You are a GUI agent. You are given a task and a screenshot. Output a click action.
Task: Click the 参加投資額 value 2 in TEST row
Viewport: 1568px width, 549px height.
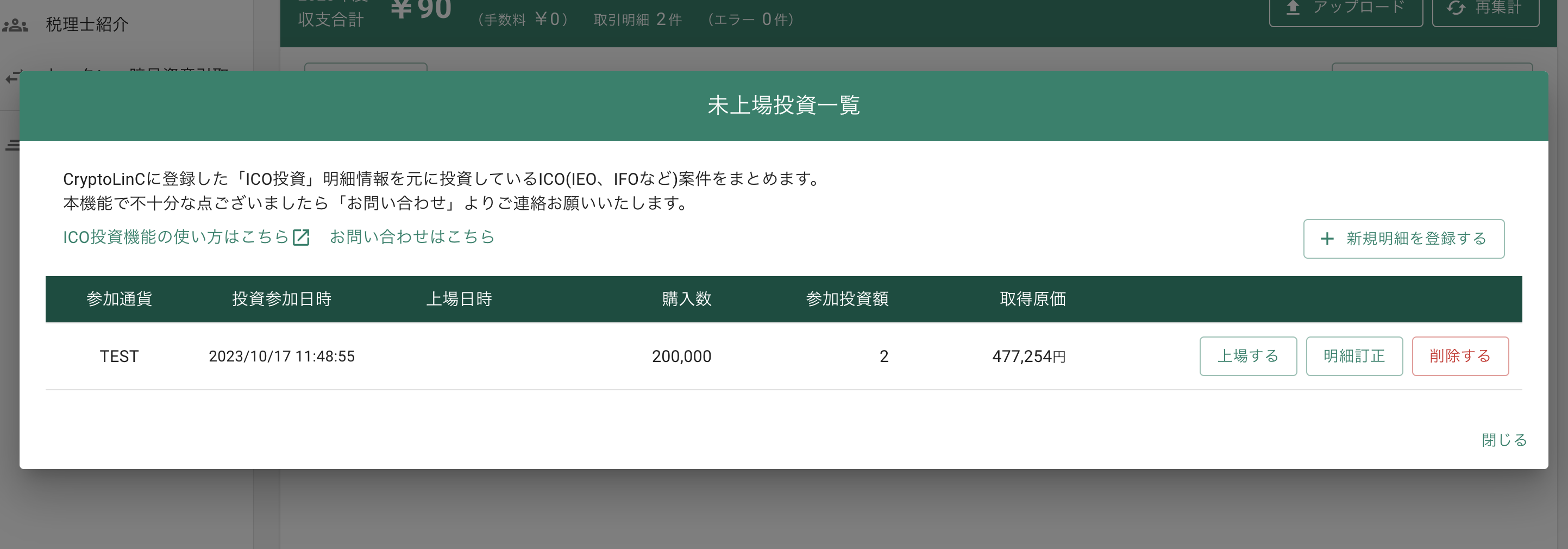pyautogui.click(x=884, y=356)
